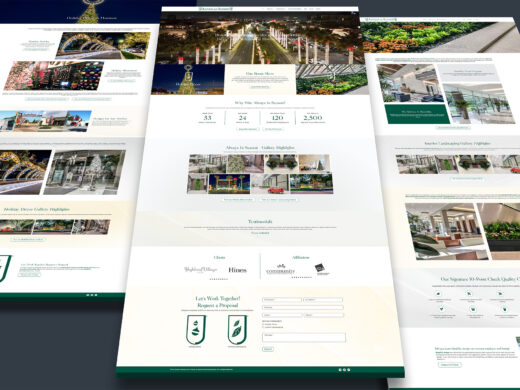Open last thumbnail, bottom row, center gallery
Viewport: 520px width, 390px height.
pyautogui.click(x=311, y=184)
